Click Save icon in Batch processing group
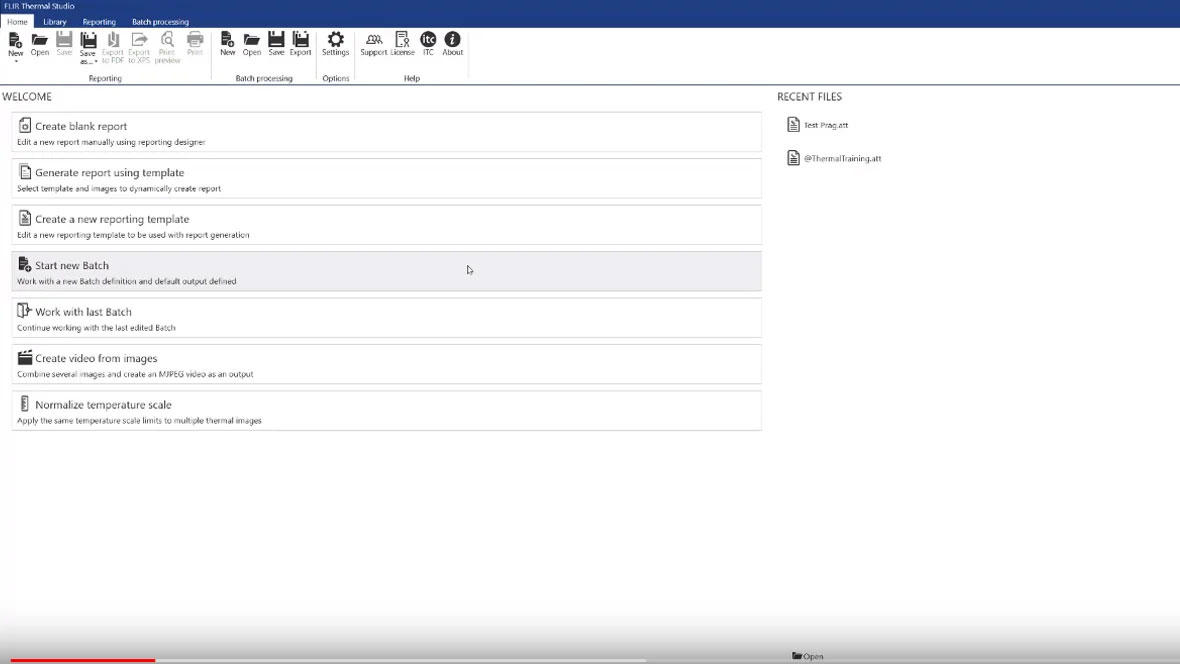The image size is (1180, 664). (x=276, y=43)
